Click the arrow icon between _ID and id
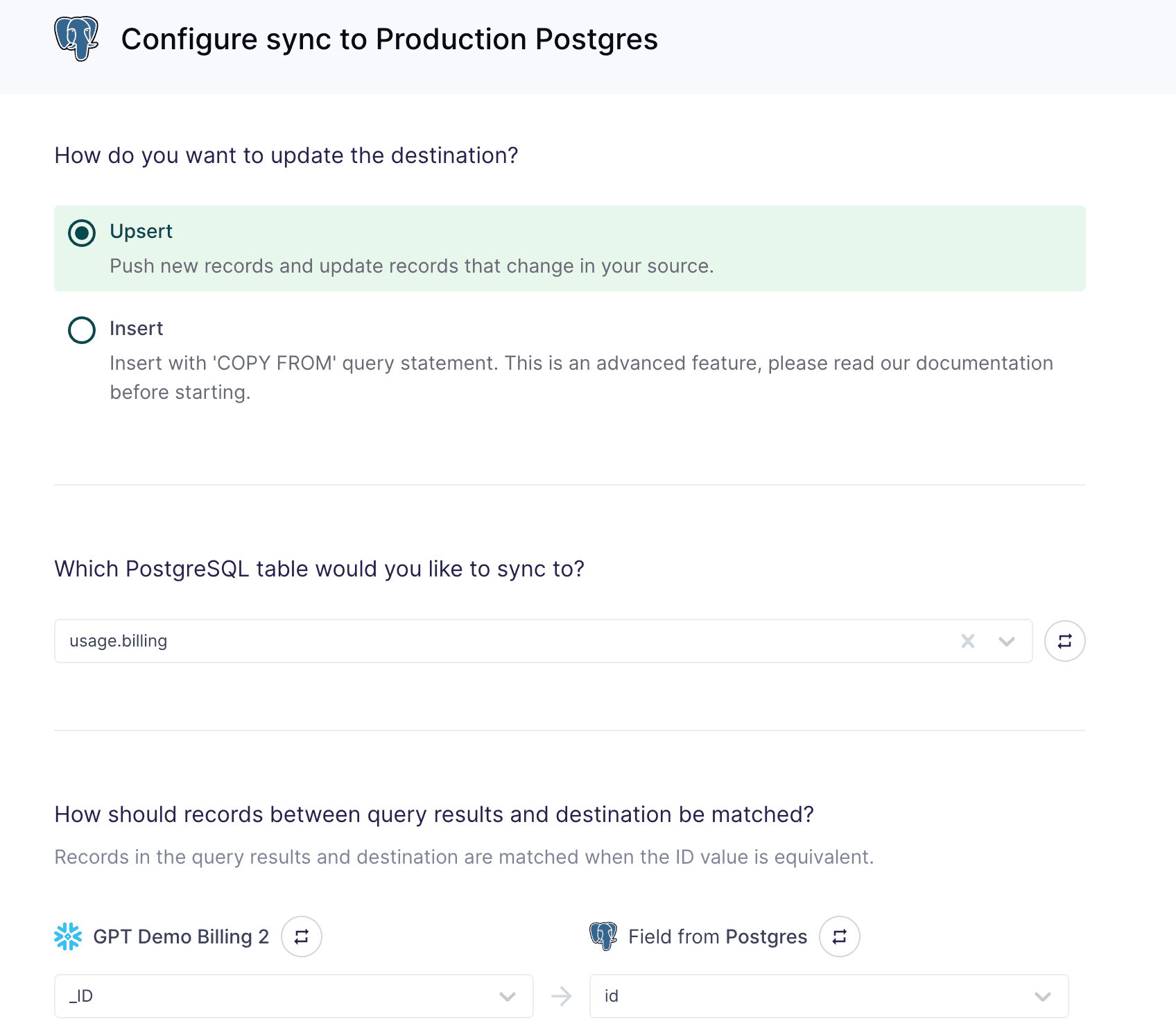Image resolution: width=1176 pixels, height=1035 pixels. pyautogui.click(x=562, y=995)
